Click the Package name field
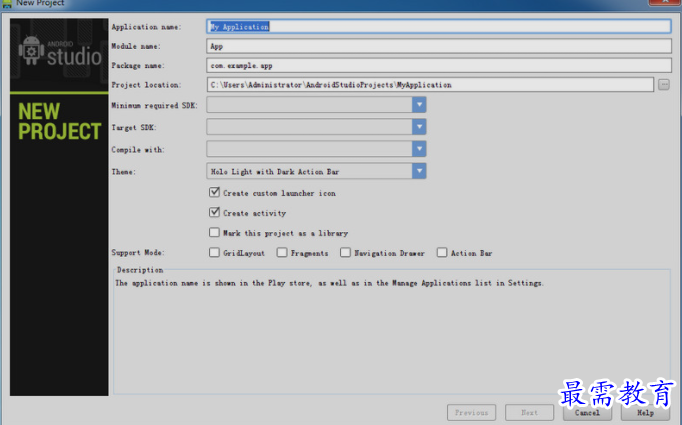682x425 pixels. point(438,66)
